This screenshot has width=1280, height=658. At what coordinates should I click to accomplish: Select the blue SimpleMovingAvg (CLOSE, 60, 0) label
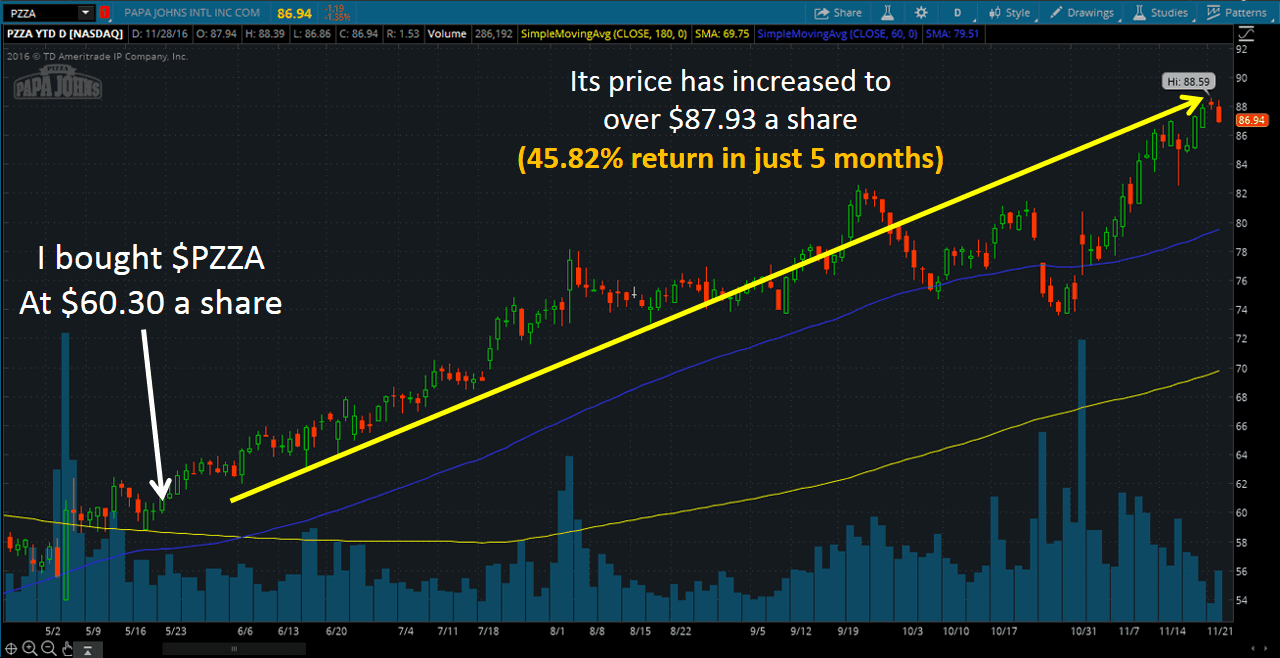tap(838, 34)
